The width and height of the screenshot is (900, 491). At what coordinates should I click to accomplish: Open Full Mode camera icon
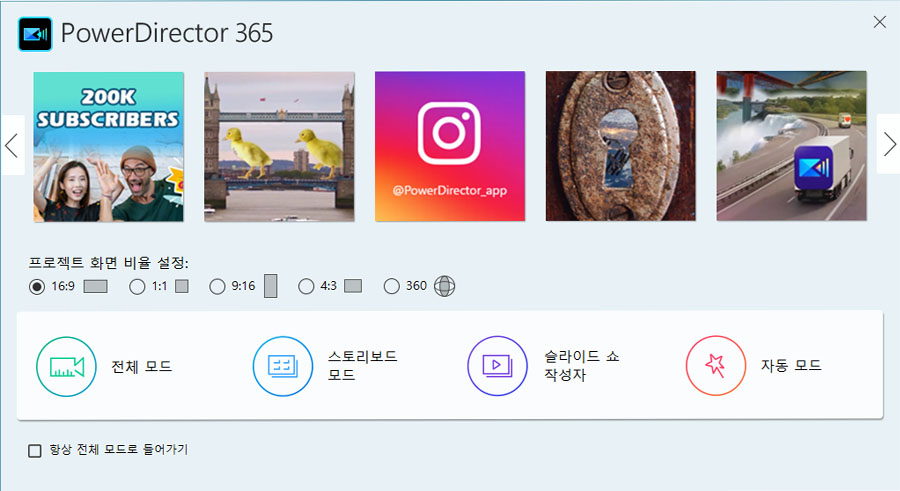[66, 366]
